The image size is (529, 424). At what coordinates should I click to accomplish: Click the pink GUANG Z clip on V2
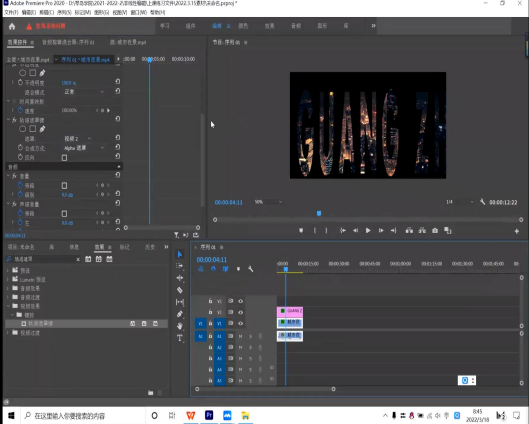tap(290, 312)
